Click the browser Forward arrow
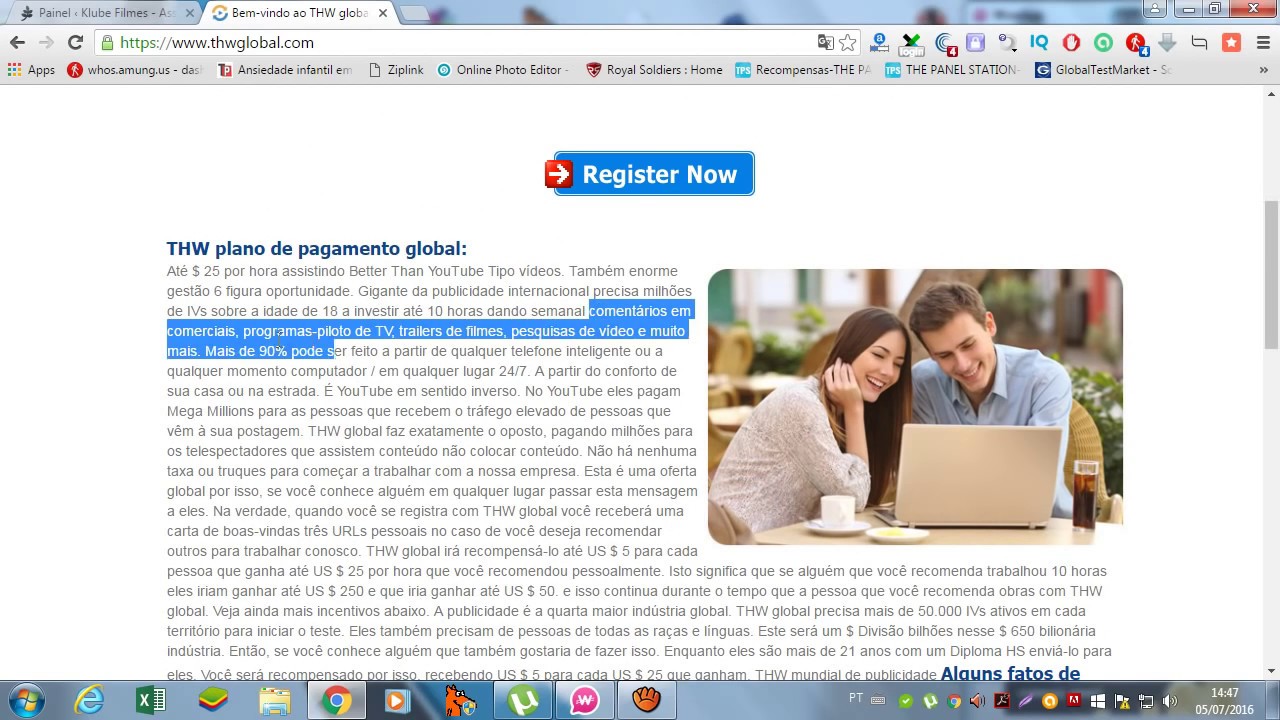This screenshot has height=720, width=1280. click(46, 42)
